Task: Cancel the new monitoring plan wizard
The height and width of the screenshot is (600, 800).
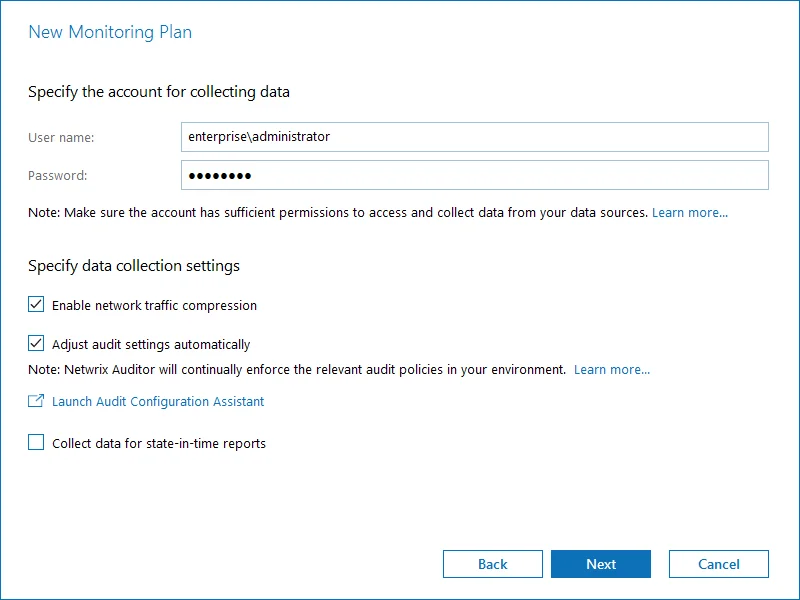Action: (718, 564)
